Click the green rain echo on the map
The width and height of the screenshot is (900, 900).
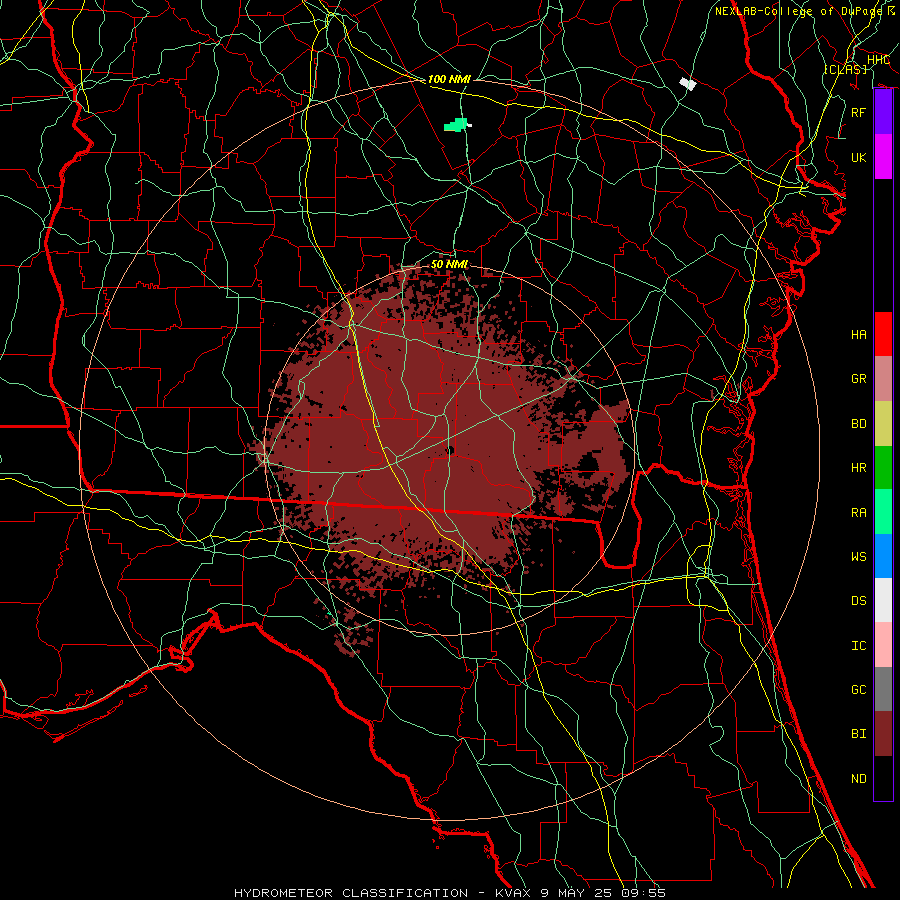[456, 125]
